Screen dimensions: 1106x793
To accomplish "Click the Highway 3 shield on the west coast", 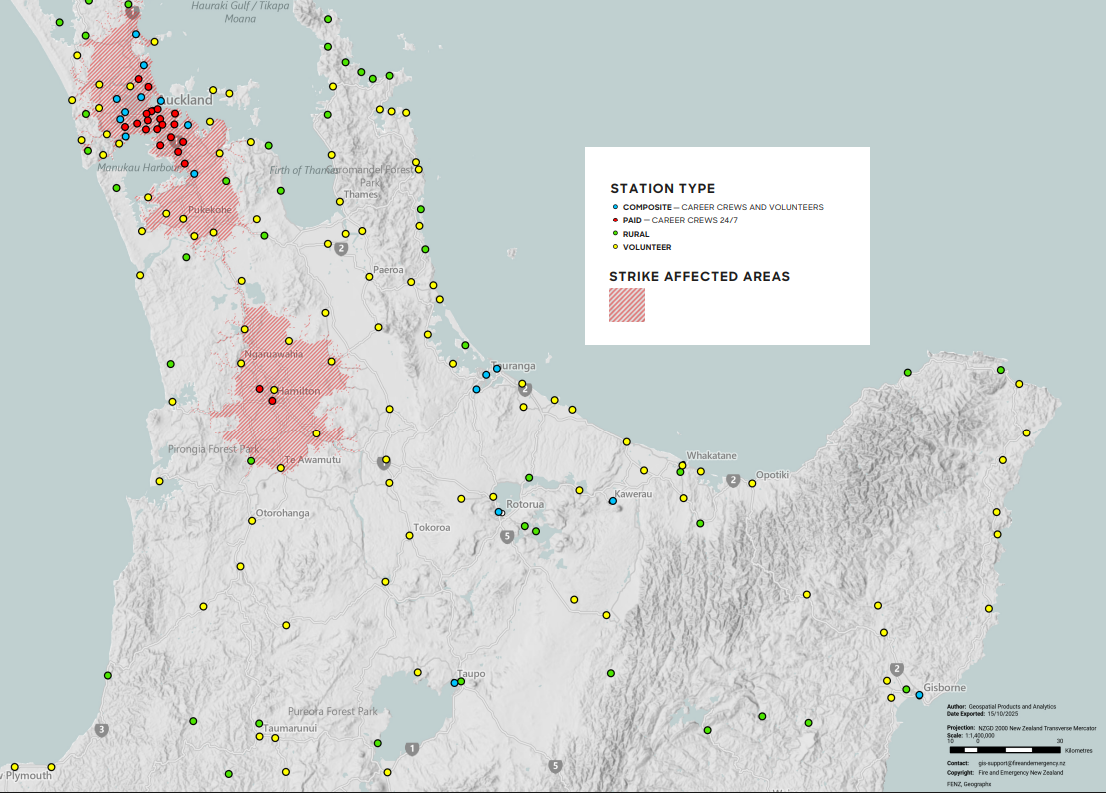I will (101, 729).
